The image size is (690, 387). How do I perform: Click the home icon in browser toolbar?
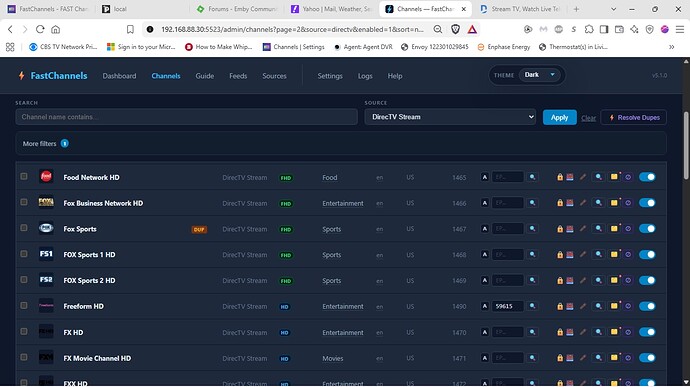point(55,29)
